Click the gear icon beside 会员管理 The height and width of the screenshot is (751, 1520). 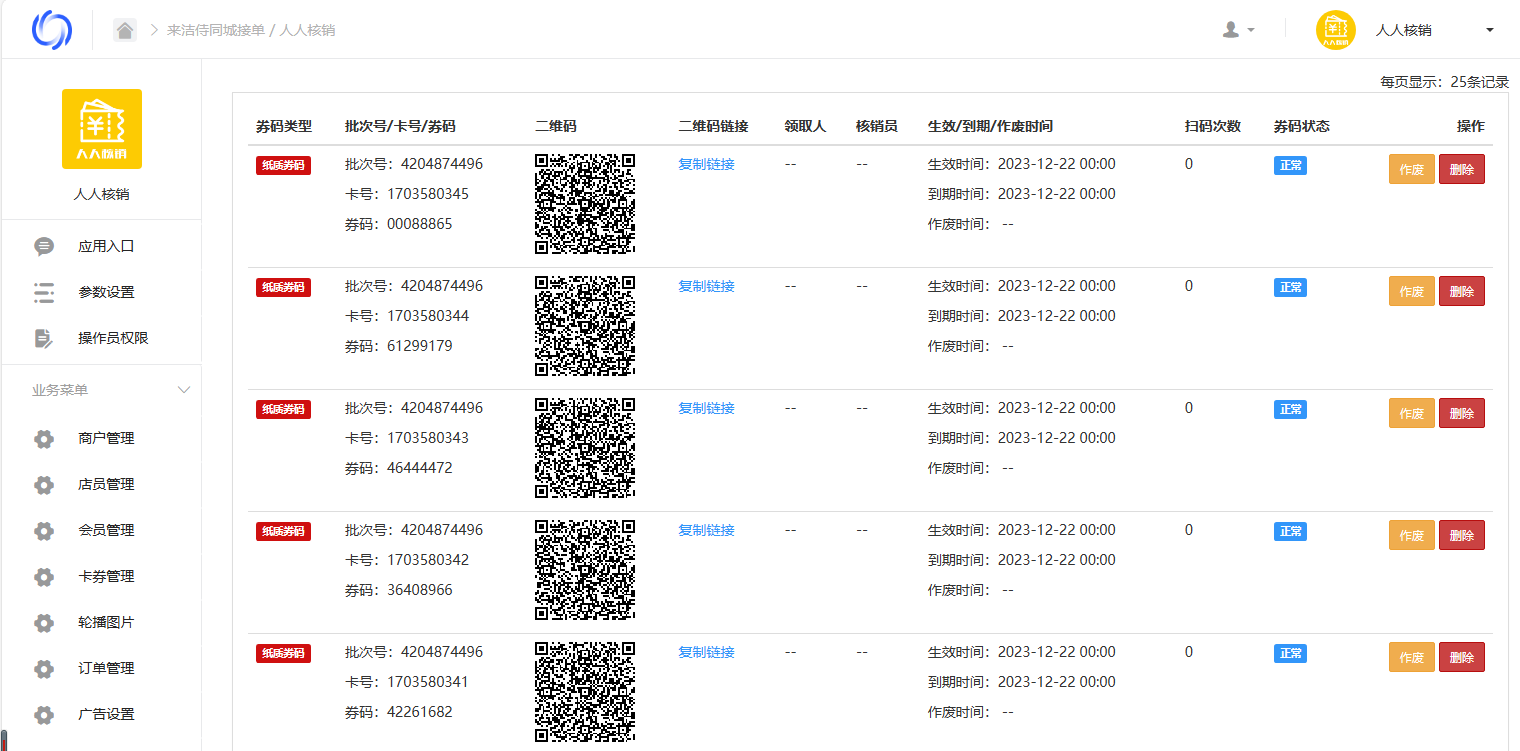tap(44, 530)
